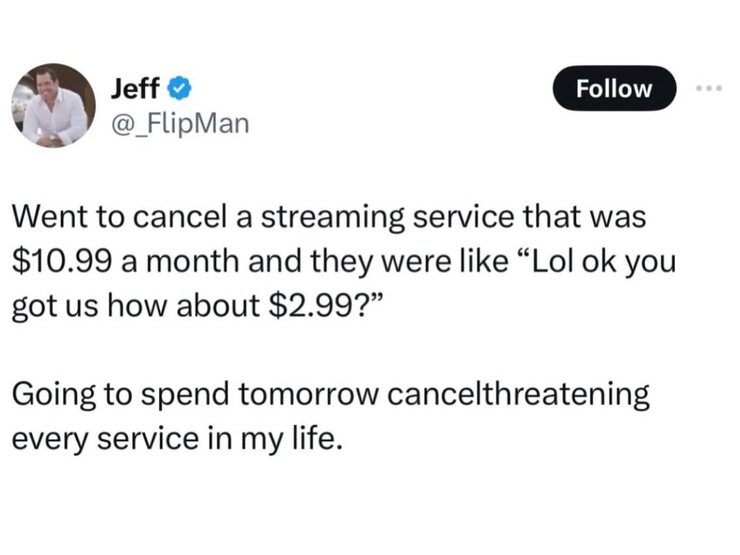Open the three-dot more options menu
Screen dimensions: 740x555
click(709, 88)
